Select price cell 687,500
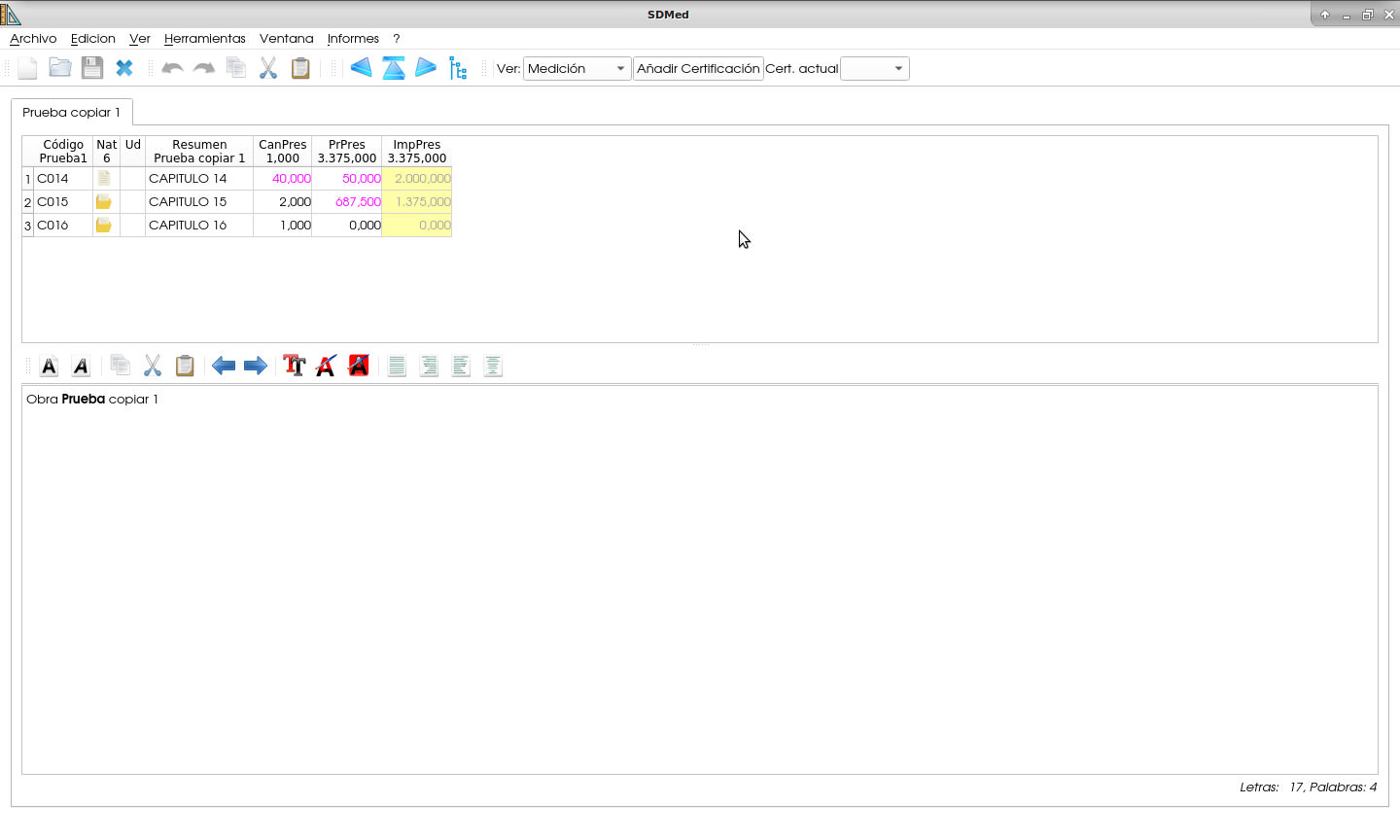This screenshot has width=1400, height=840. 347,201
